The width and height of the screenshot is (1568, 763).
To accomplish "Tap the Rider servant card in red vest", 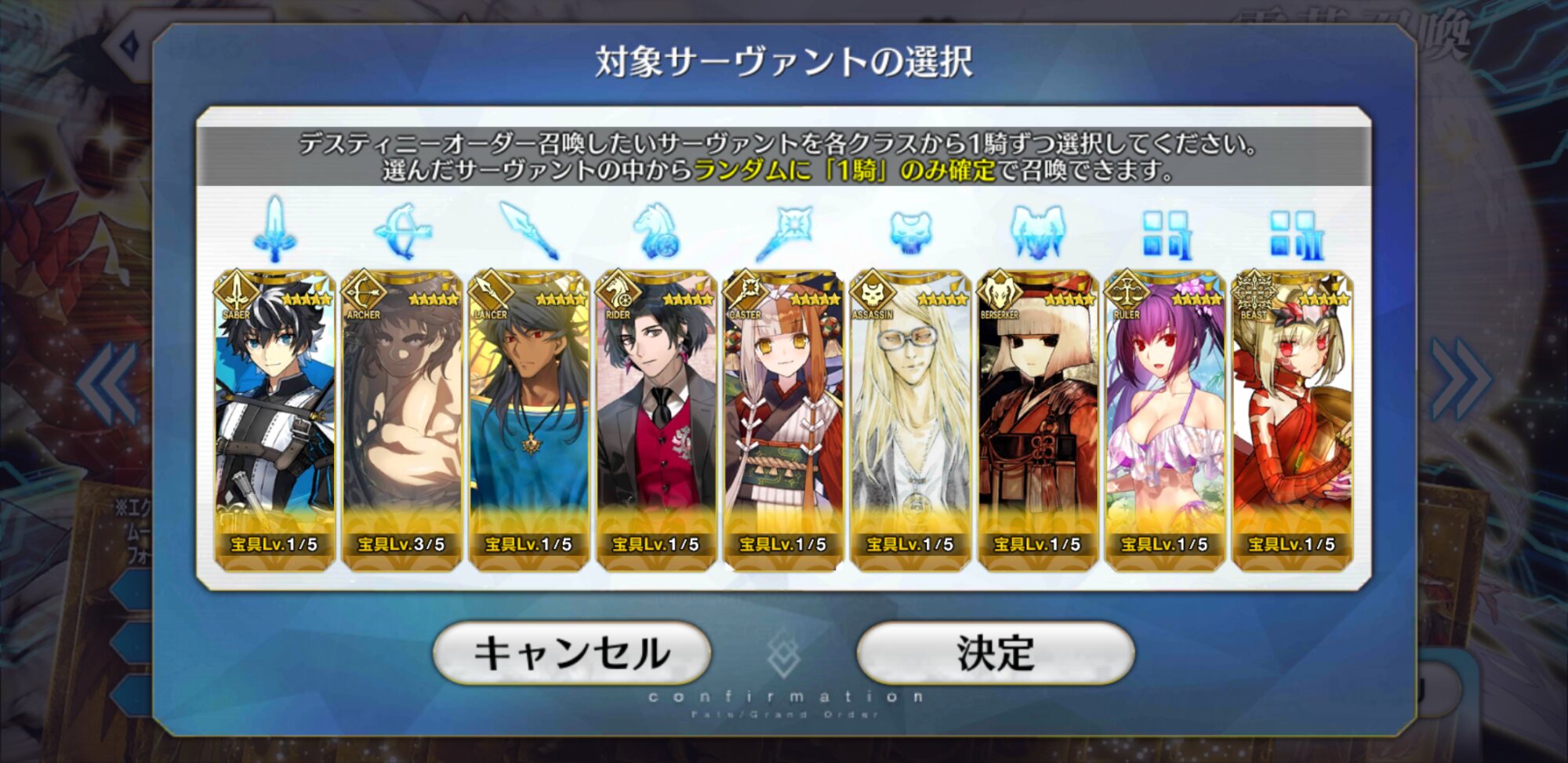I will pos(656,420).
